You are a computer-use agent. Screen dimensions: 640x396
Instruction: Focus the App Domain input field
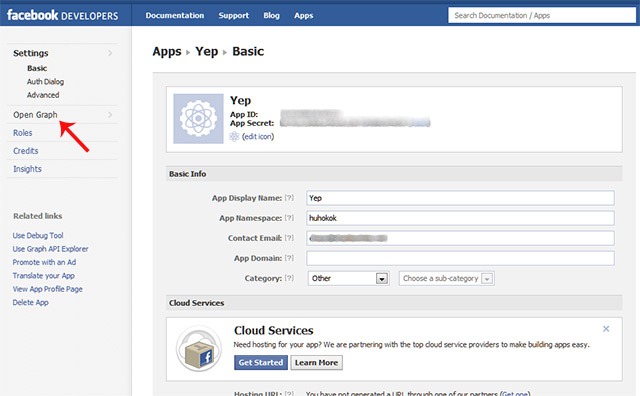click(x=460, y=258)
